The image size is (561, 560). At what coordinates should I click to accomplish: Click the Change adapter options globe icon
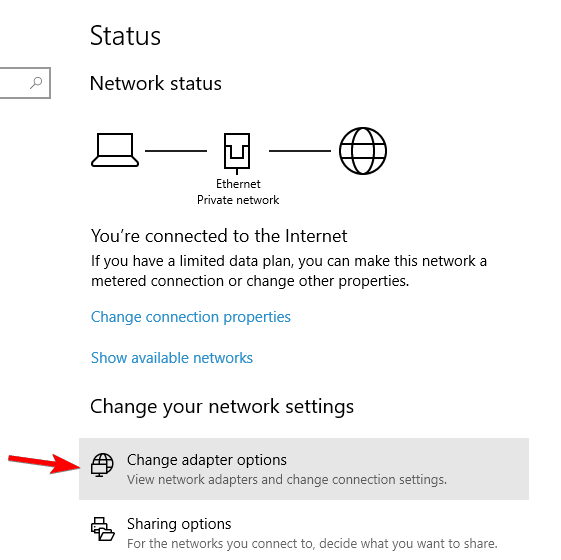tap(102, 465)
